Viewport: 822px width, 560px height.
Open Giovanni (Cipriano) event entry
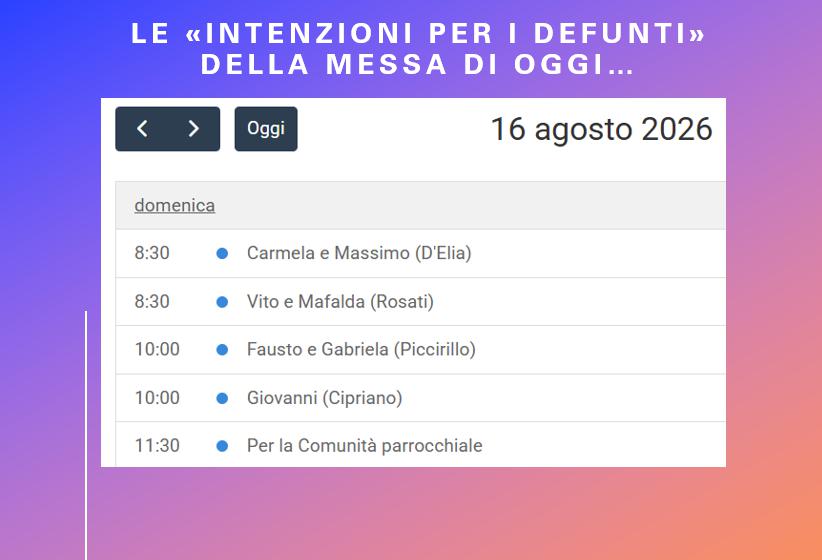point(325,398)
